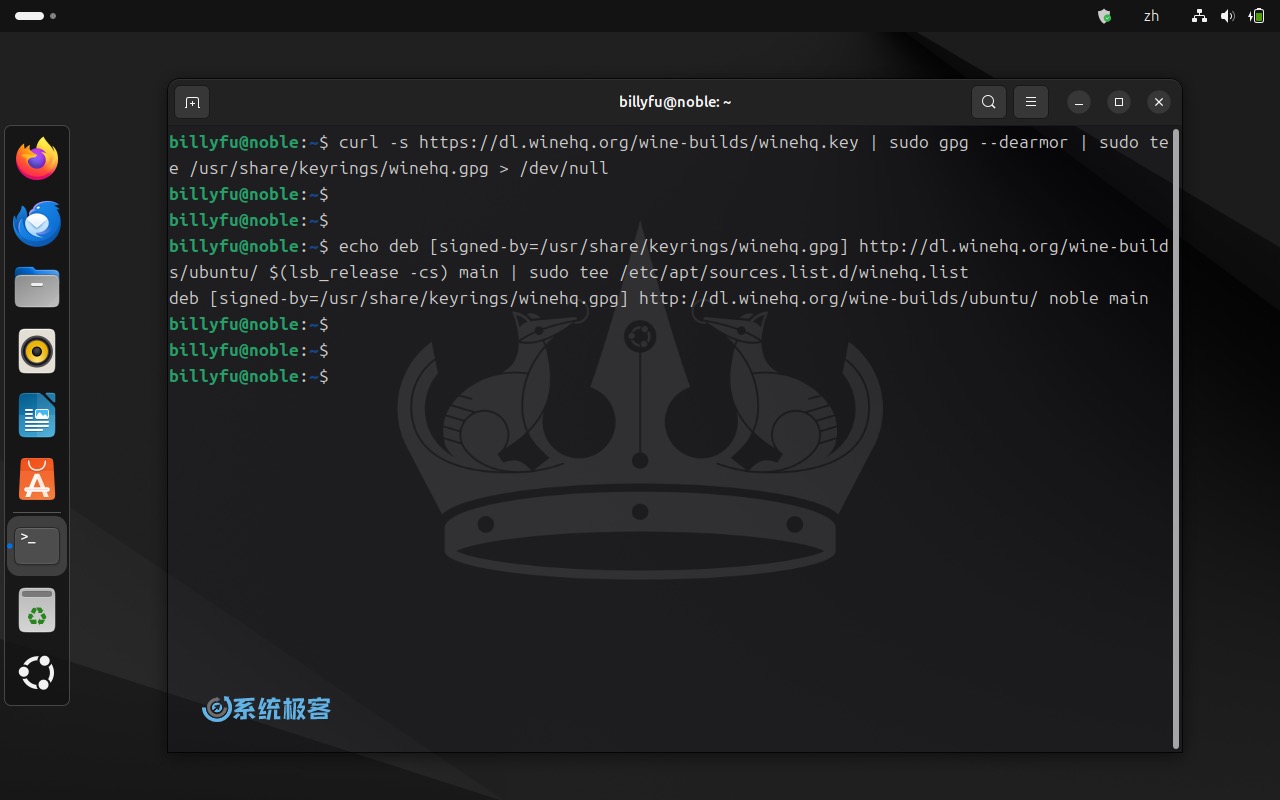Click the battery status icon
Screen dimensions: 1280x800
click(1256, 16)
